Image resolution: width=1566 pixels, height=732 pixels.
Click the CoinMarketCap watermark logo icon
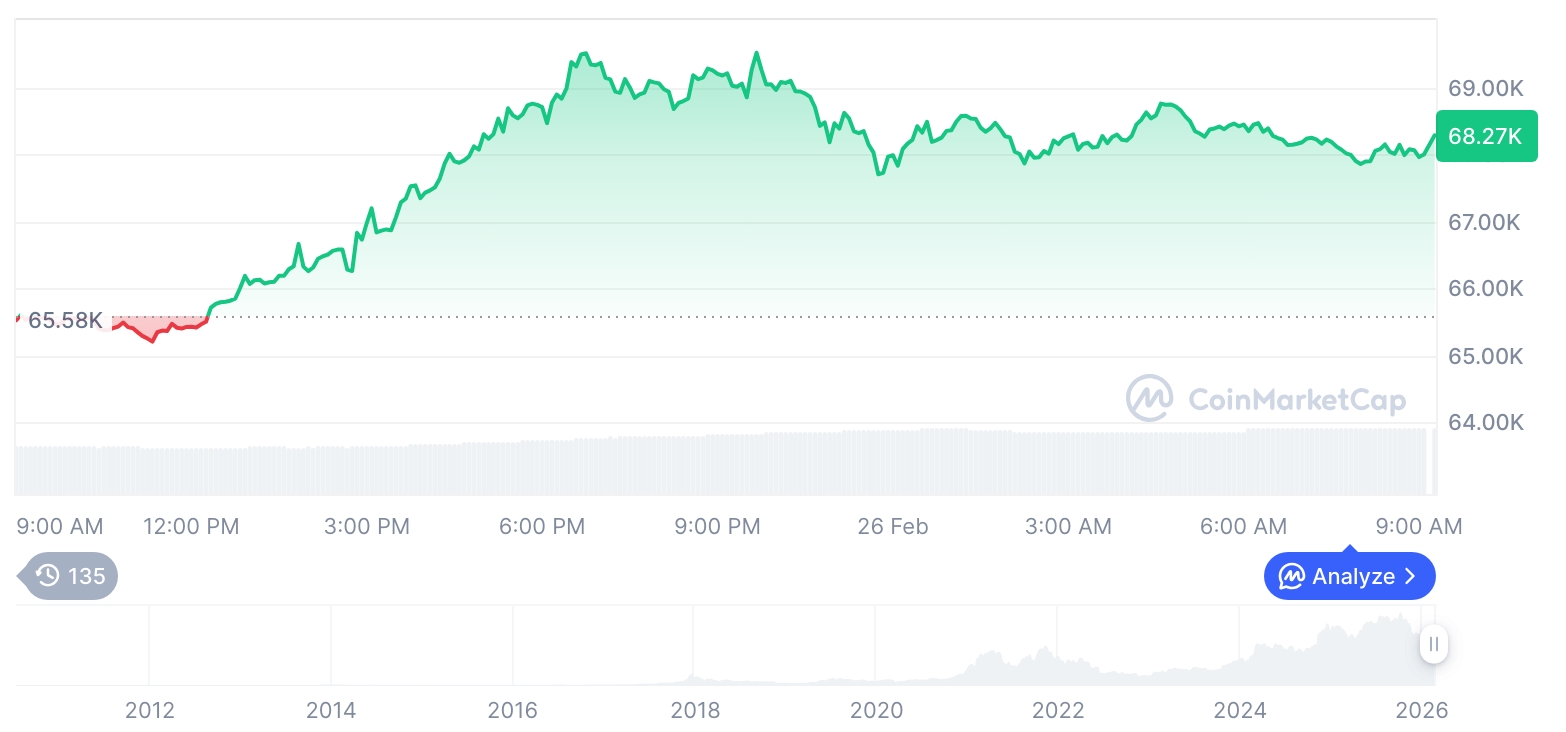[x=1150, y=399]
